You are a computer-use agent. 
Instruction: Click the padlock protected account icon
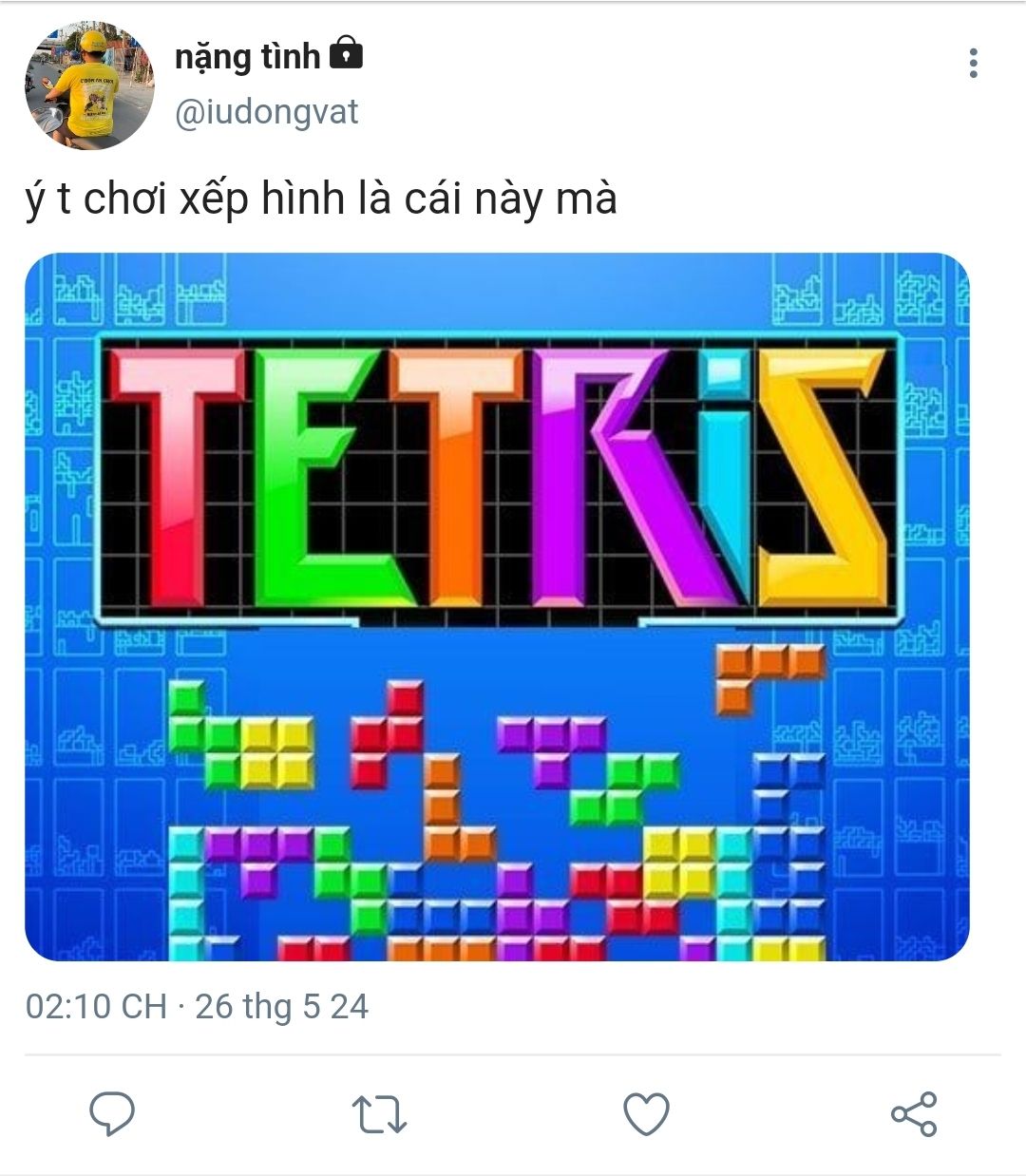coord(346,55)
